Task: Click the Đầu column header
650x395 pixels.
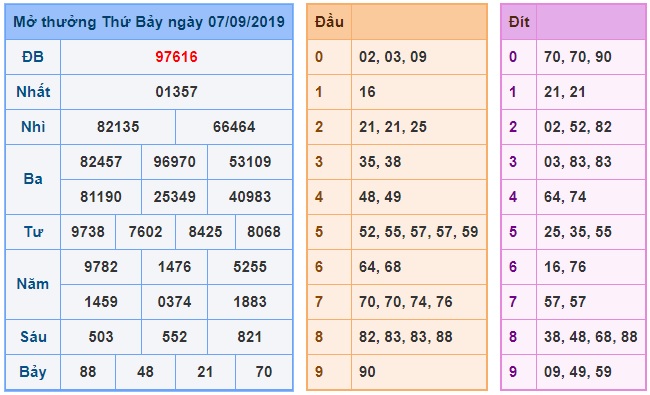Action: [329, 22]
